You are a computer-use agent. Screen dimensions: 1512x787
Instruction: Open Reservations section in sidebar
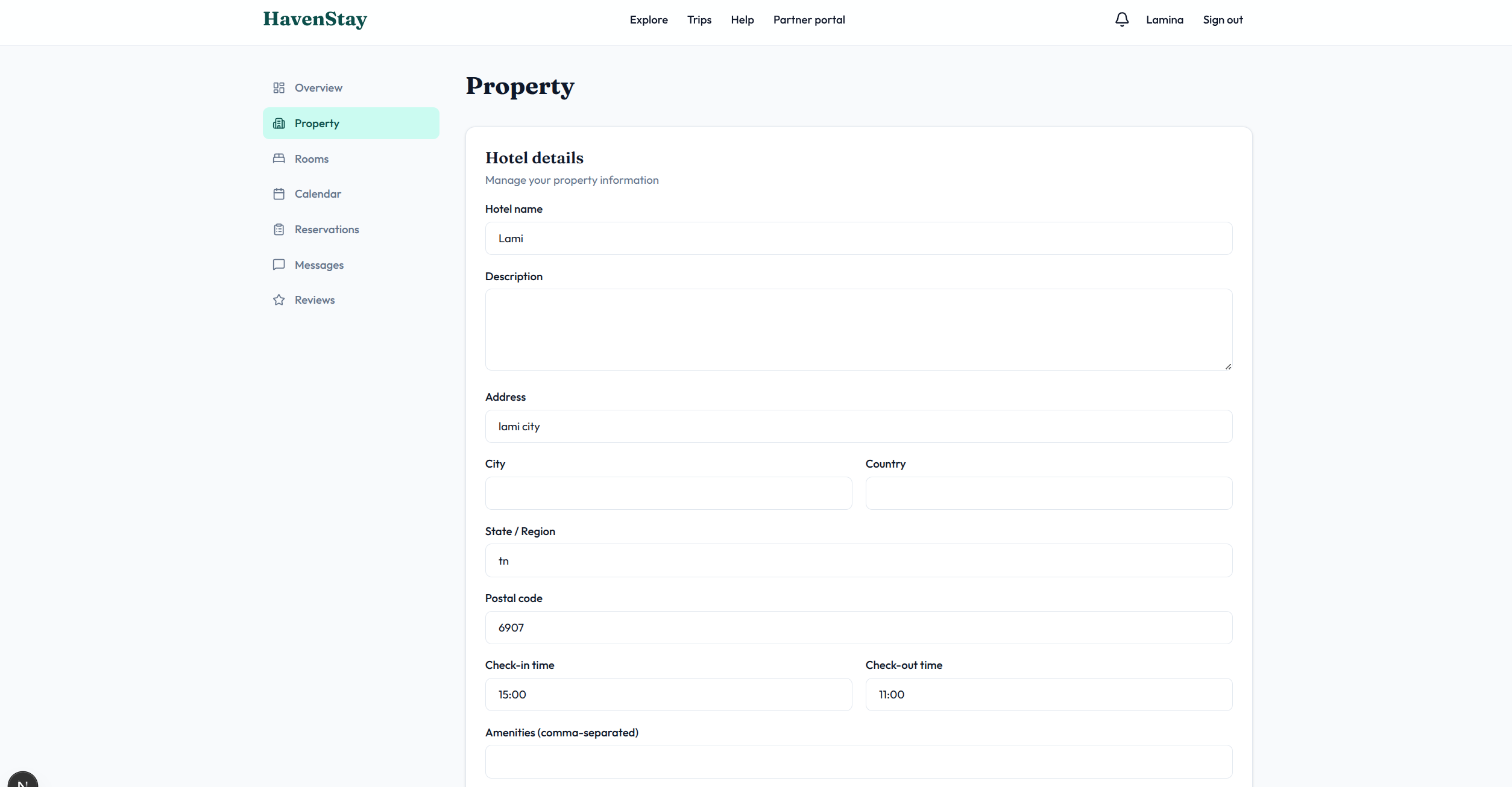351,230
